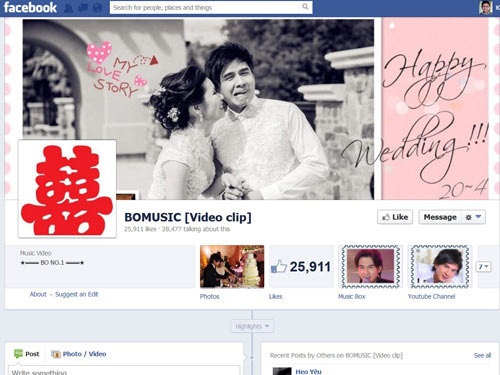Open the dropdown arrow next to gear
Screen dimensions: 500x375
pos(479,217)
